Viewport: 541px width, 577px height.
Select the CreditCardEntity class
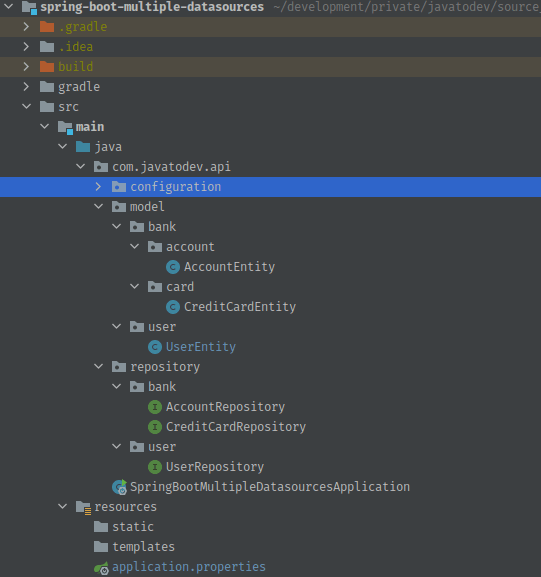pos(240,307)
